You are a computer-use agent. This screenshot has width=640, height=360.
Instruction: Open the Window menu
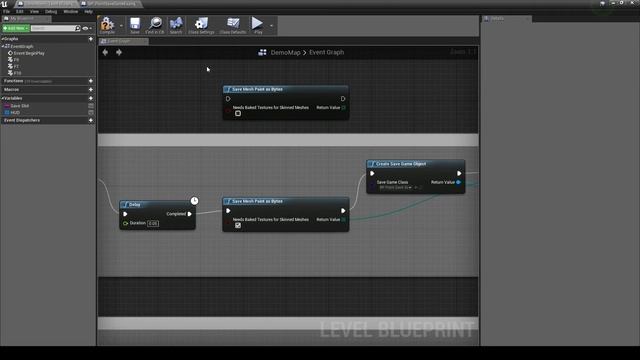[x=71, y=11]
